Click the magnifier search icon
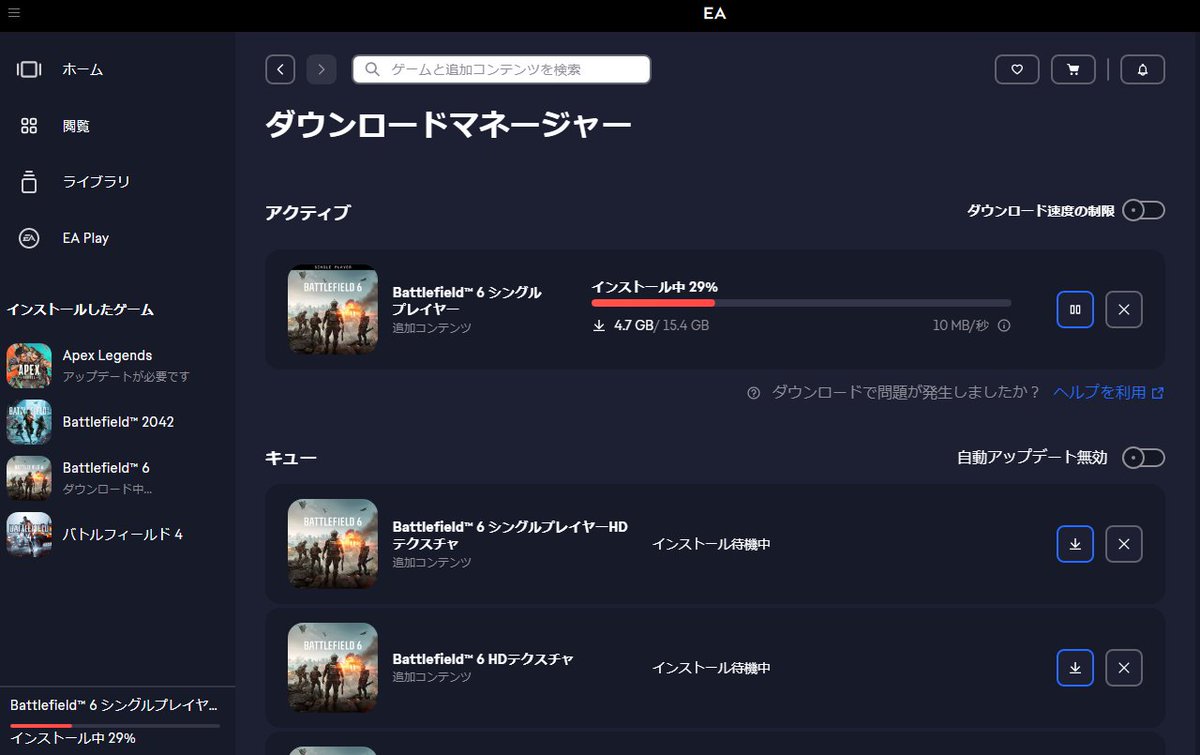 coord(373,70)
